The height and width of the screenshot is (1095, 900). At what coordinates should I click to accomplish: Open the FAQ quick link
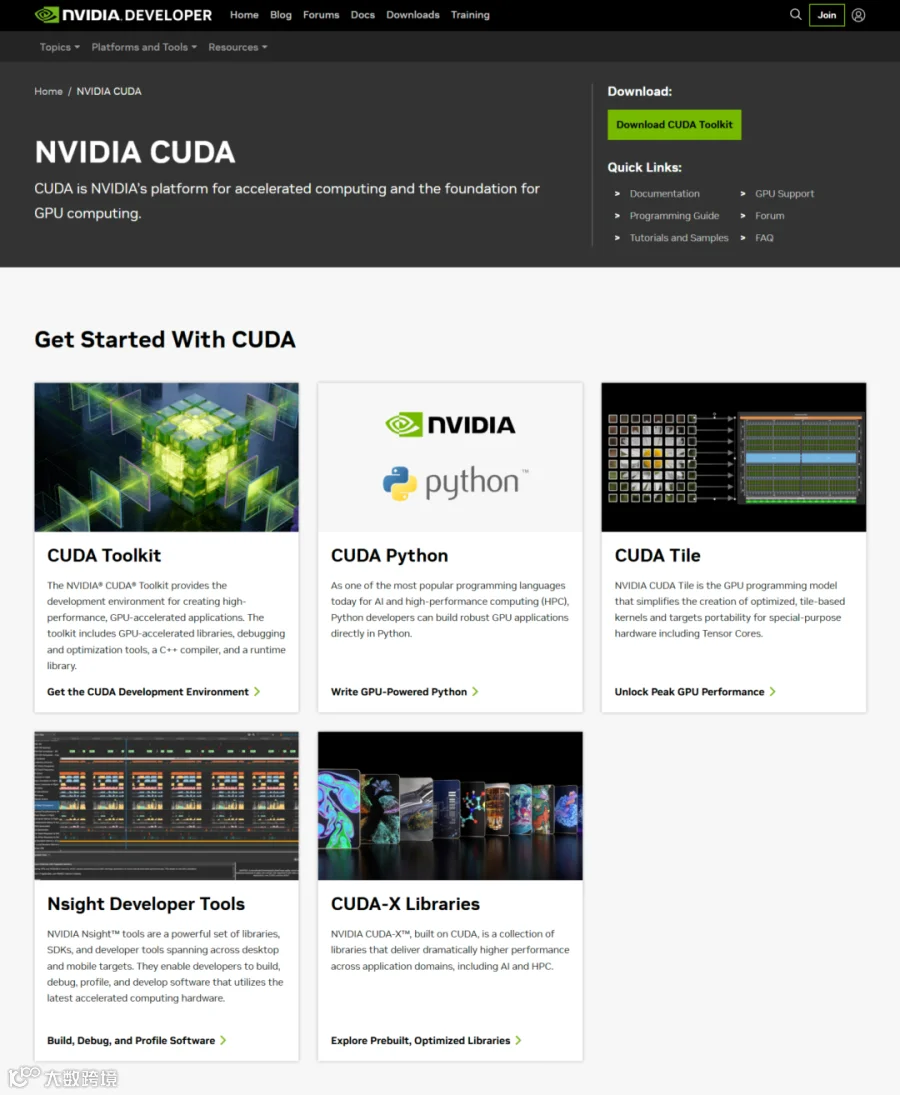764,238
